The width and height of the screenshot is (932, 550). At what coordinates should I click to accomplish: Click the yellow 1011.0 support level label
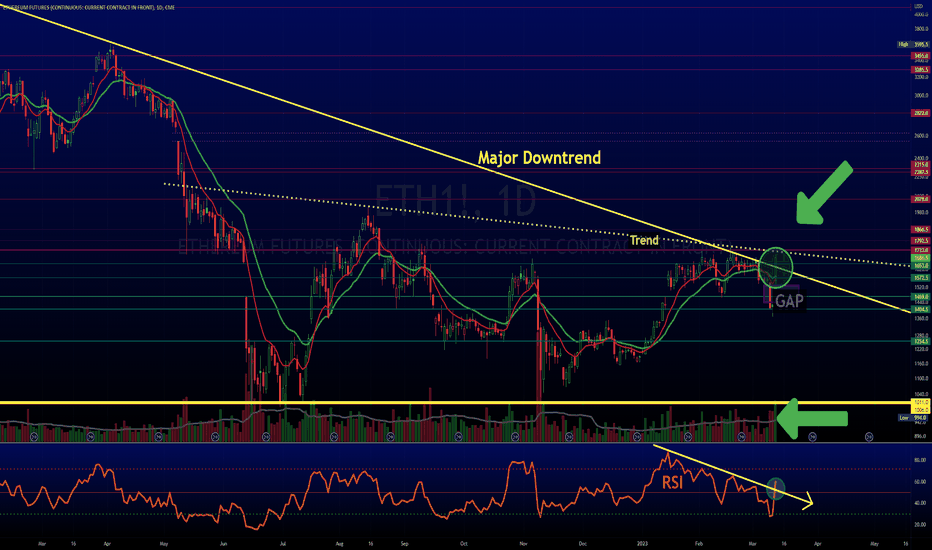pos(921,403)
